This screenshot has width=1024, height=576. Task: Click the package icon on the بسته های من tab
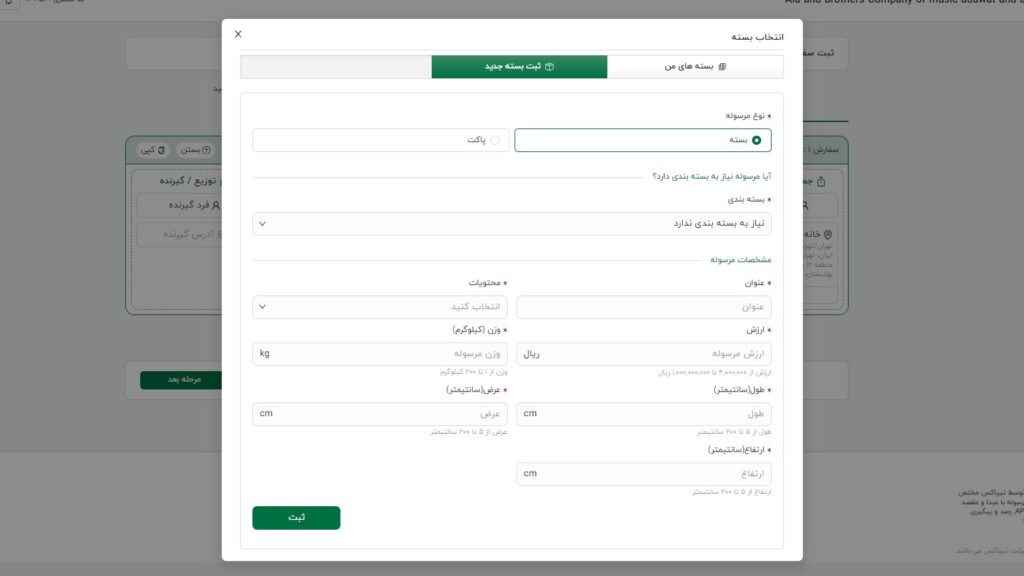coord(722,66)
